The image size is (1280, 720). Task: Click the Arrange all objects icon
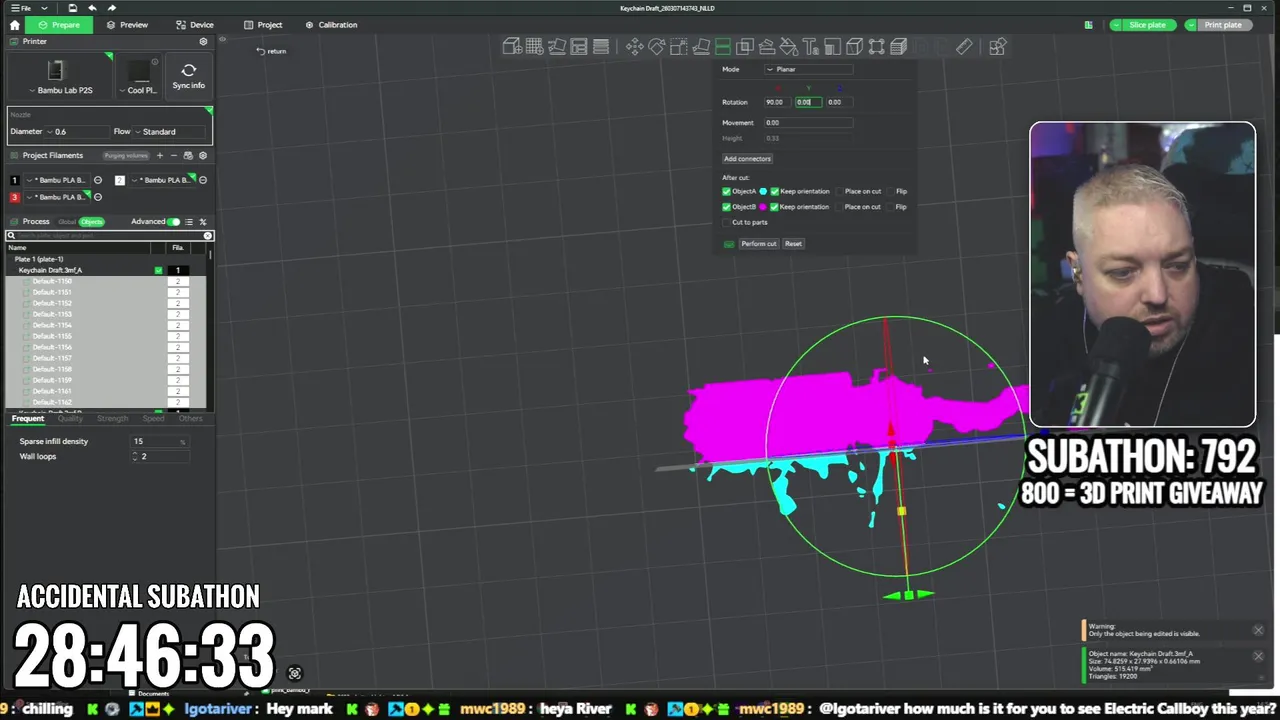tap(579, 47)
